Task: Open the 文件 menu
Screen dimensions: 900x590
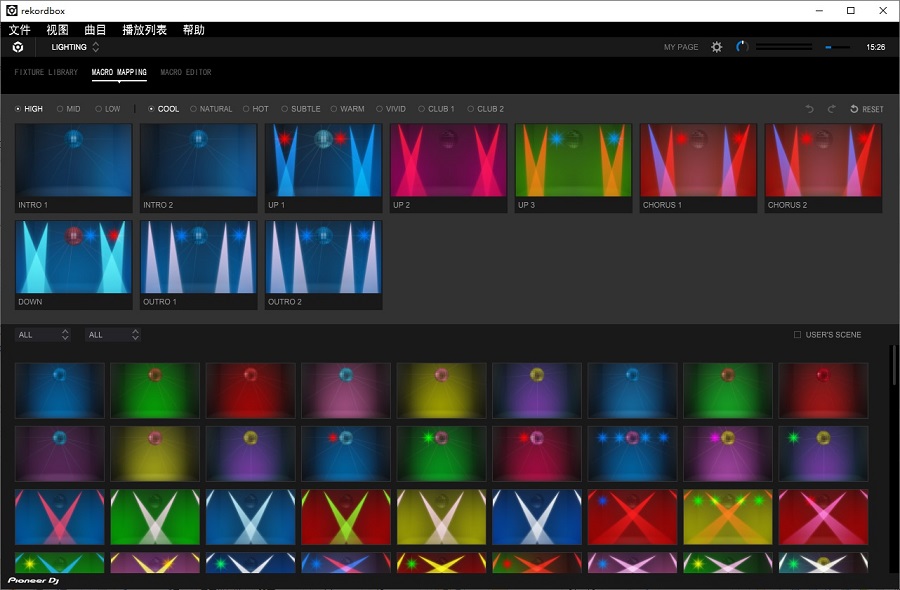Action: (x=19, y=30)
